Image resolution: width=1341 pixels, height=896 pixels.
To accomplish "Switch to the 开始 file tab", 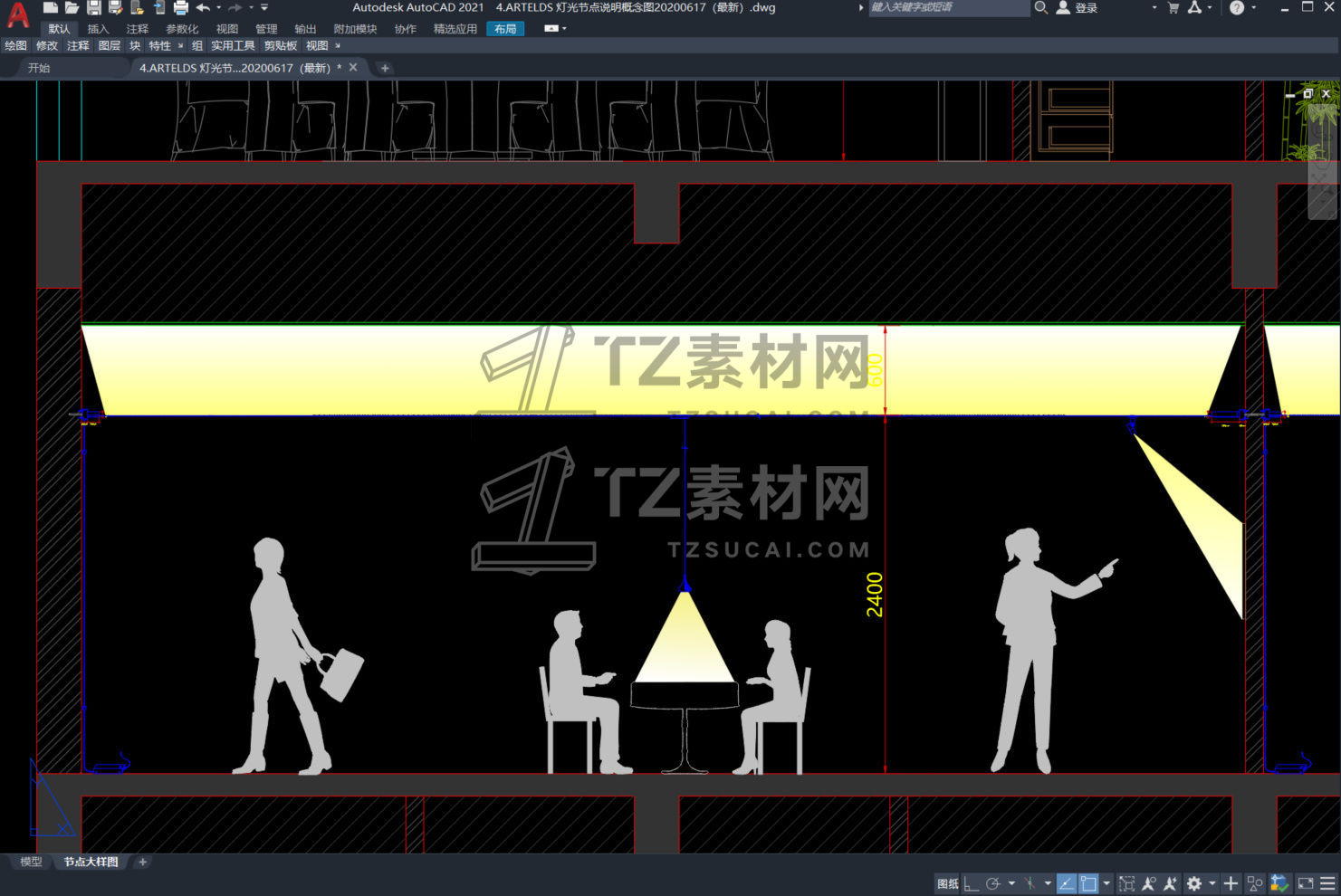I will click(38, 68).
